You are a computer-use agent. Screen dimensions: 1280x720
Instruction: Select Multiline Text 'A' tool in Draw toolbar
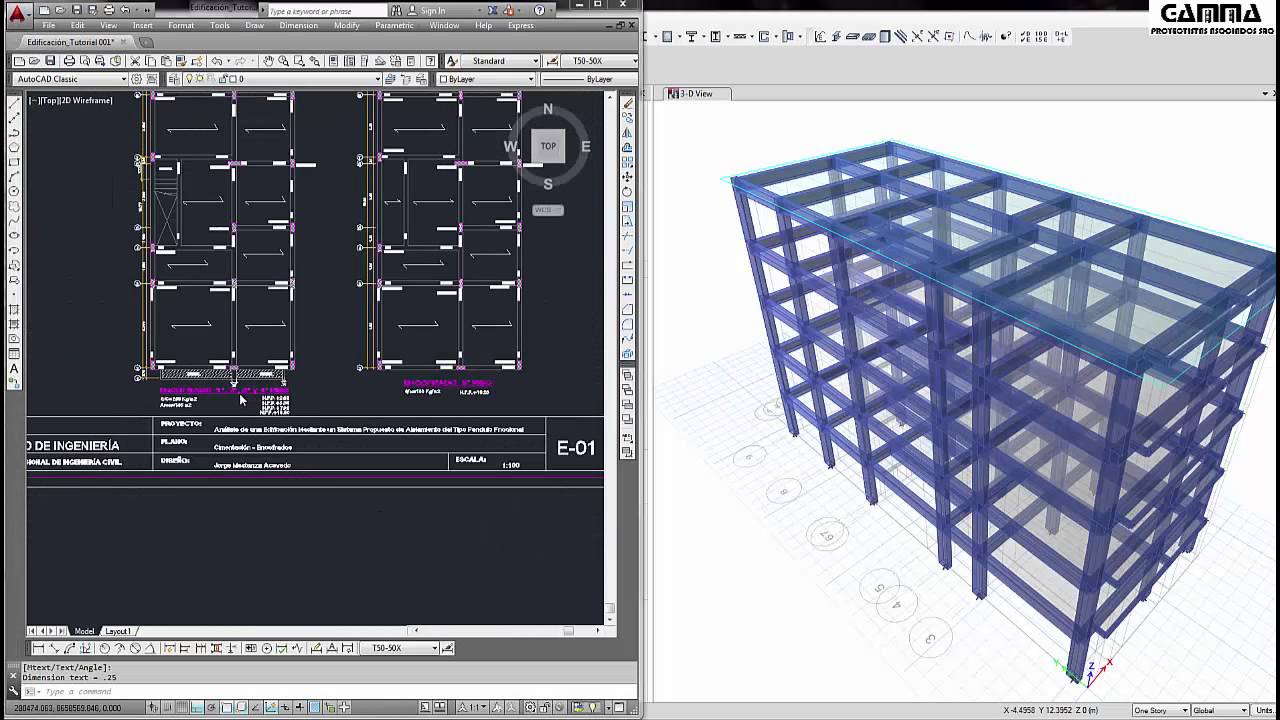[14, 368]
